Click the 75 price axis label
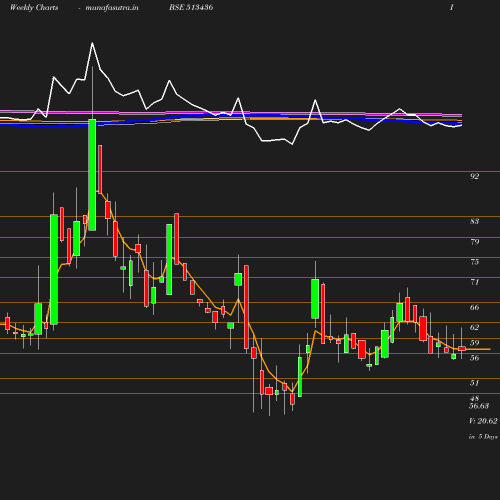Viewport: 500px width, 500px height. (474, 262)
